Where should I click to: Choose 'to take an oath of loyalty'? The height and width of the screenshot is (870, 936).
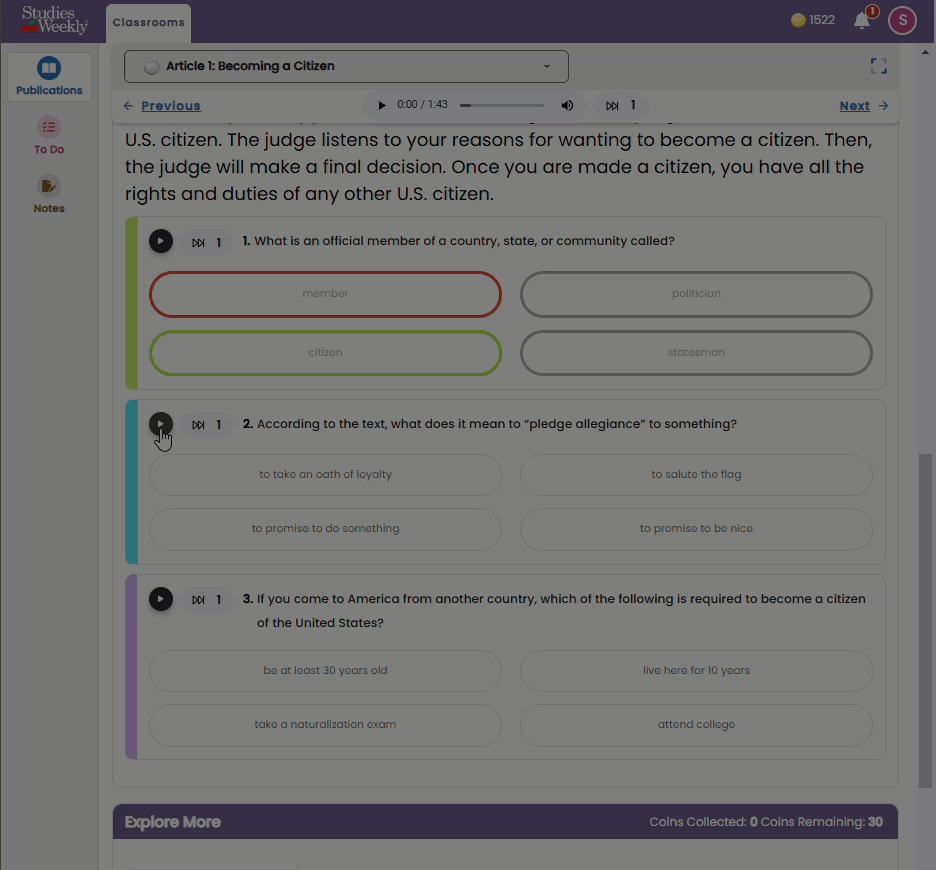pos(325,475)
